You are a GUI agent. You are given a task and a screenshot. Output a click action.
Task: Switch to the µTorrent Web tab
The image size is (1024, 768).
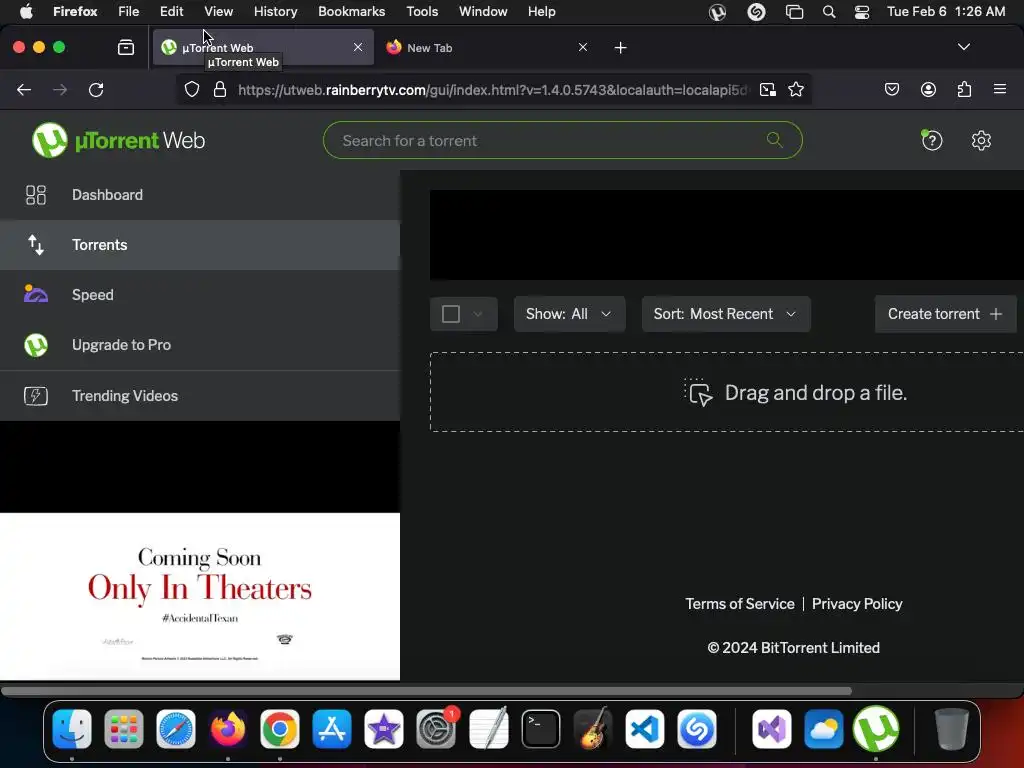click(263, 47)
